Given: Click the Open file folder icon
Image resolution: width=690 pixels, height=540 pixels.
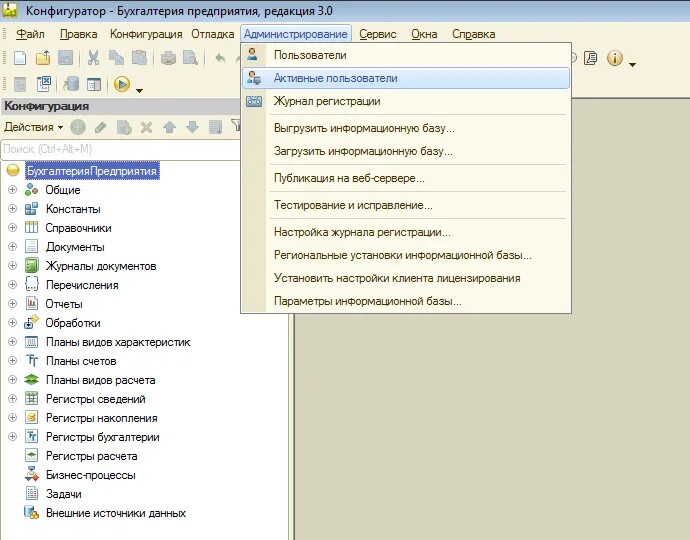Looking at the screenshot, I should (43, 58).
